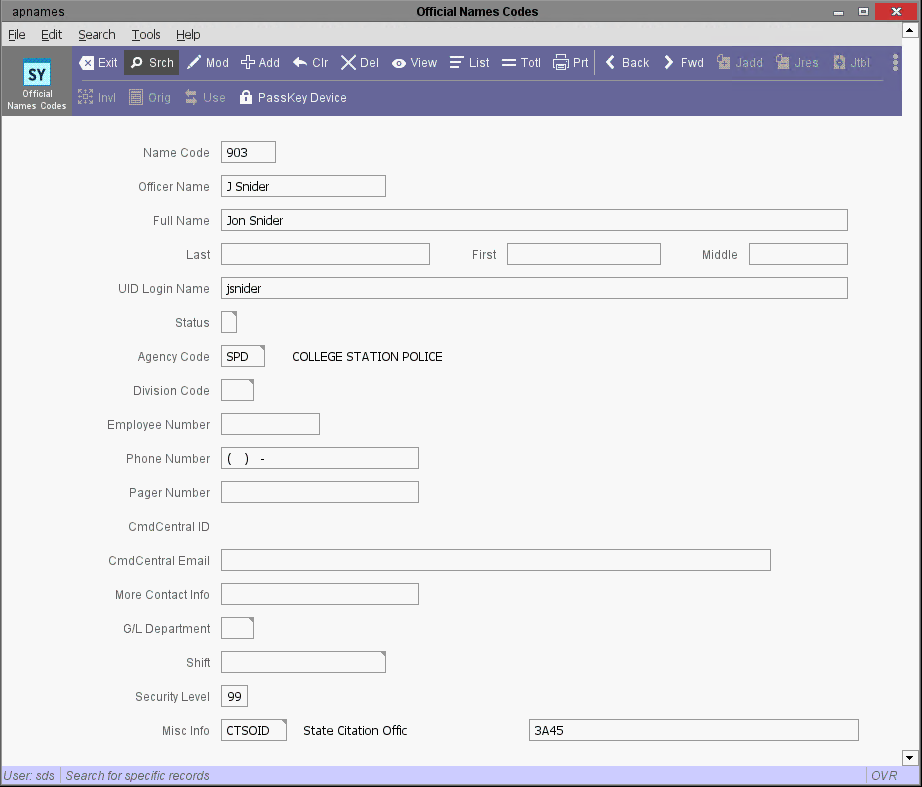Click the Jadd toolbar icon
This screenshot has width=922, height=787.
click(x=739, y=62)
